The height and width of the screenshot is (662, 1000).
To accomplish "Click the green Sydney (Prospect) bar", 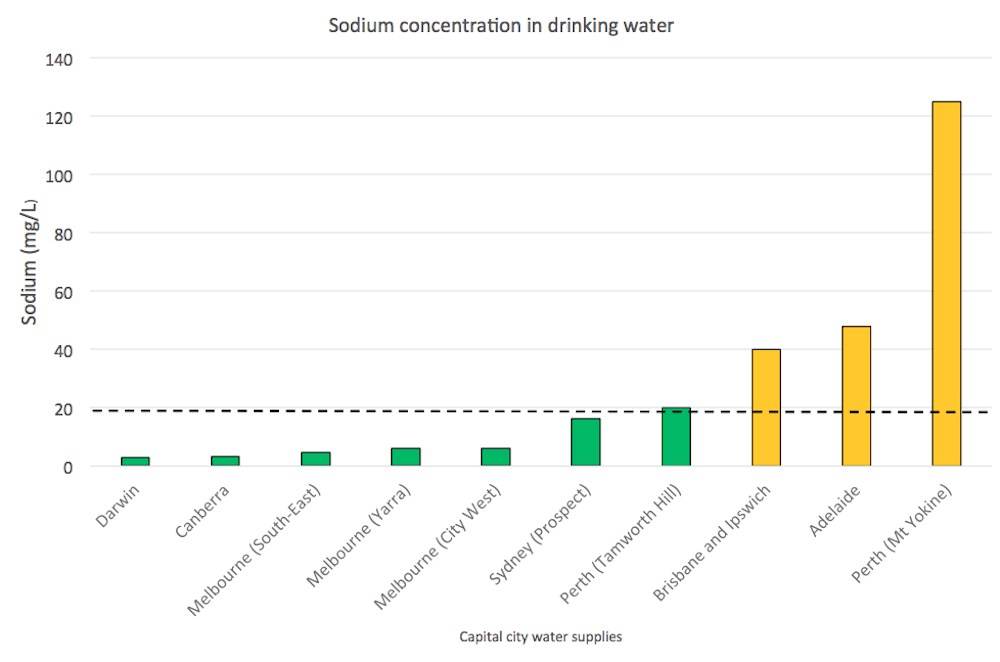I will pyautogui.click(x=585, y=442).
